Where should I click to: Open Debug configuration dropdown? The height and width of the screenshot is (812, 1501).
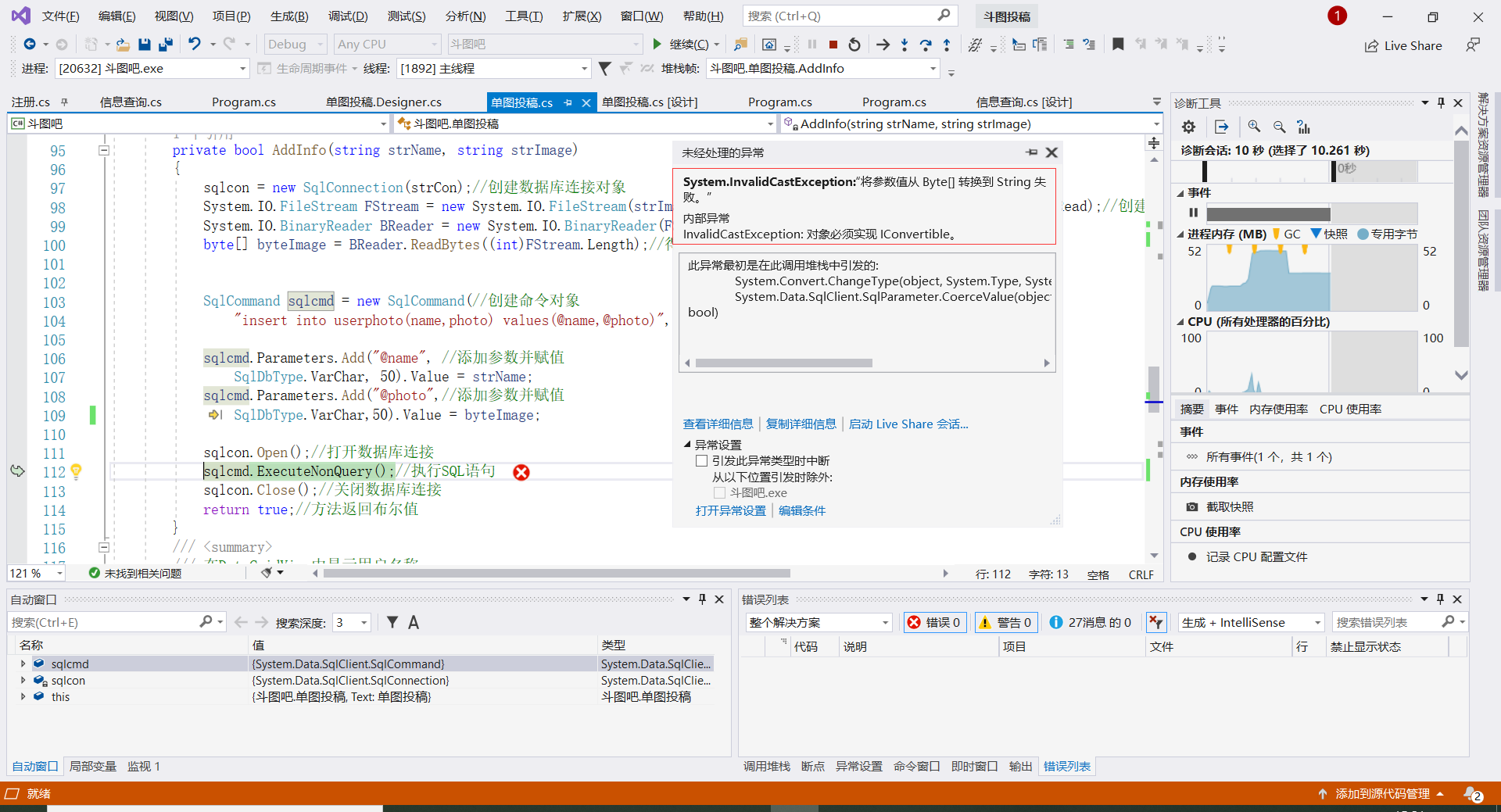click(295, 45)
